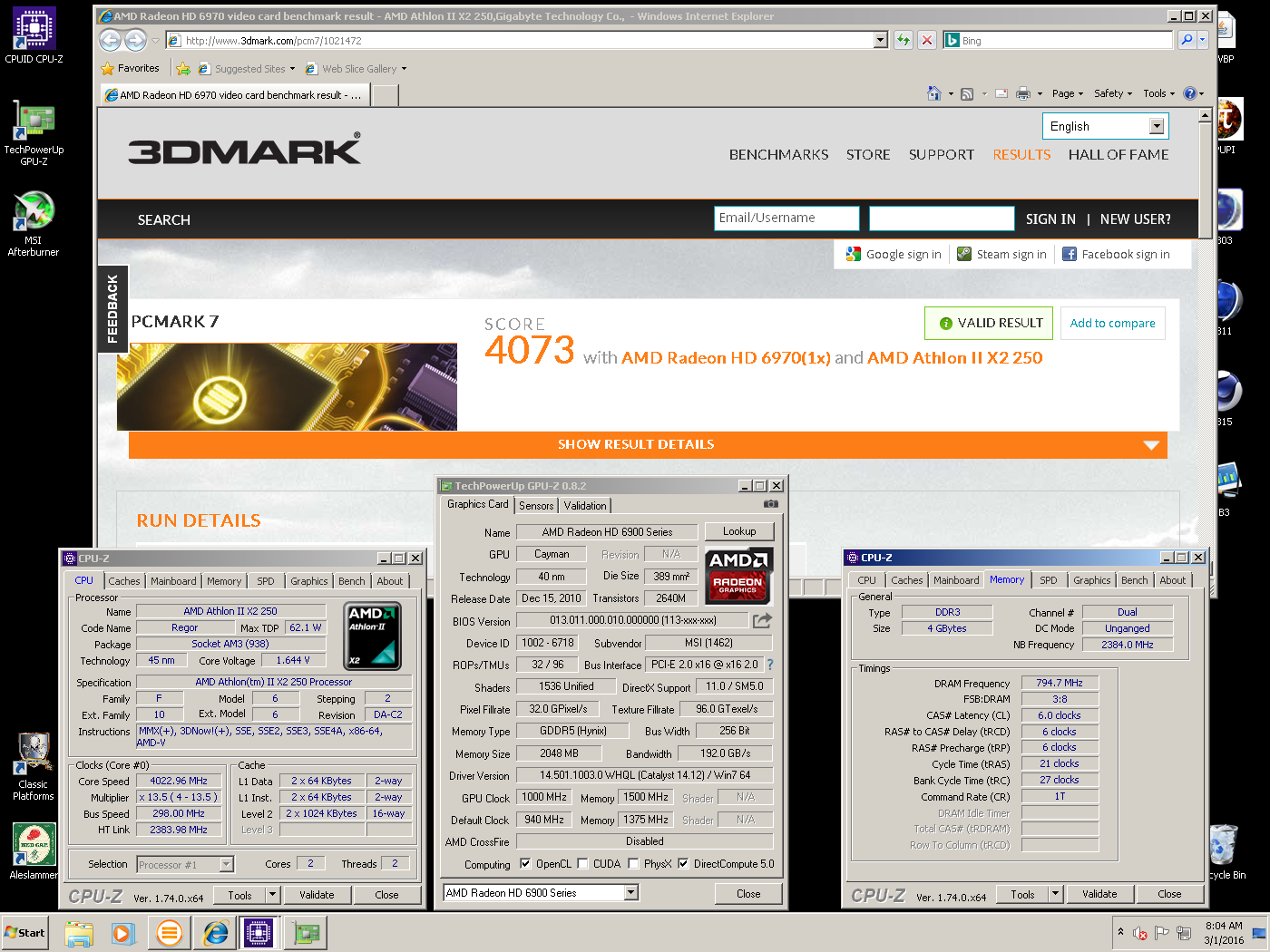Toggle OpenCL checkbox in GPU-Z
Screen dimensions: 1270x952
524,864
